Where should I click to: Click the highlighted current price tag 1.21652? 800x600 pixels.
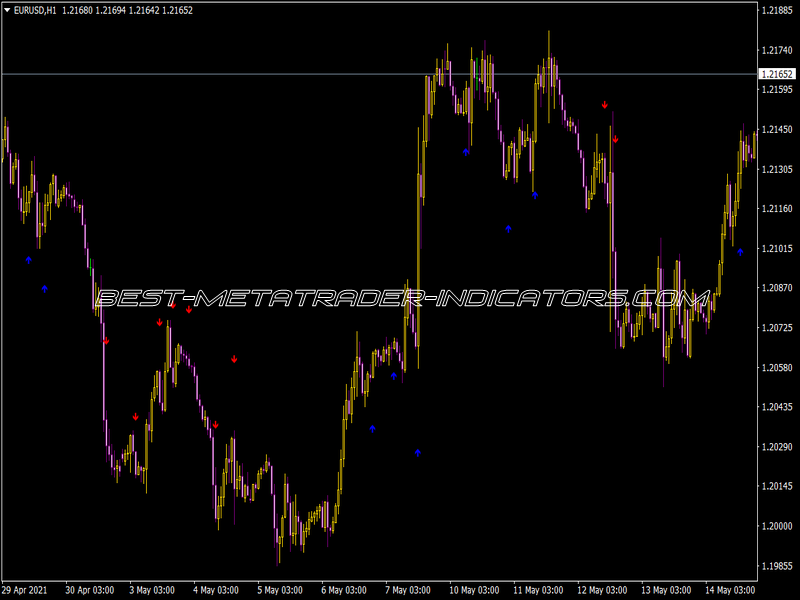click(777, 74)
